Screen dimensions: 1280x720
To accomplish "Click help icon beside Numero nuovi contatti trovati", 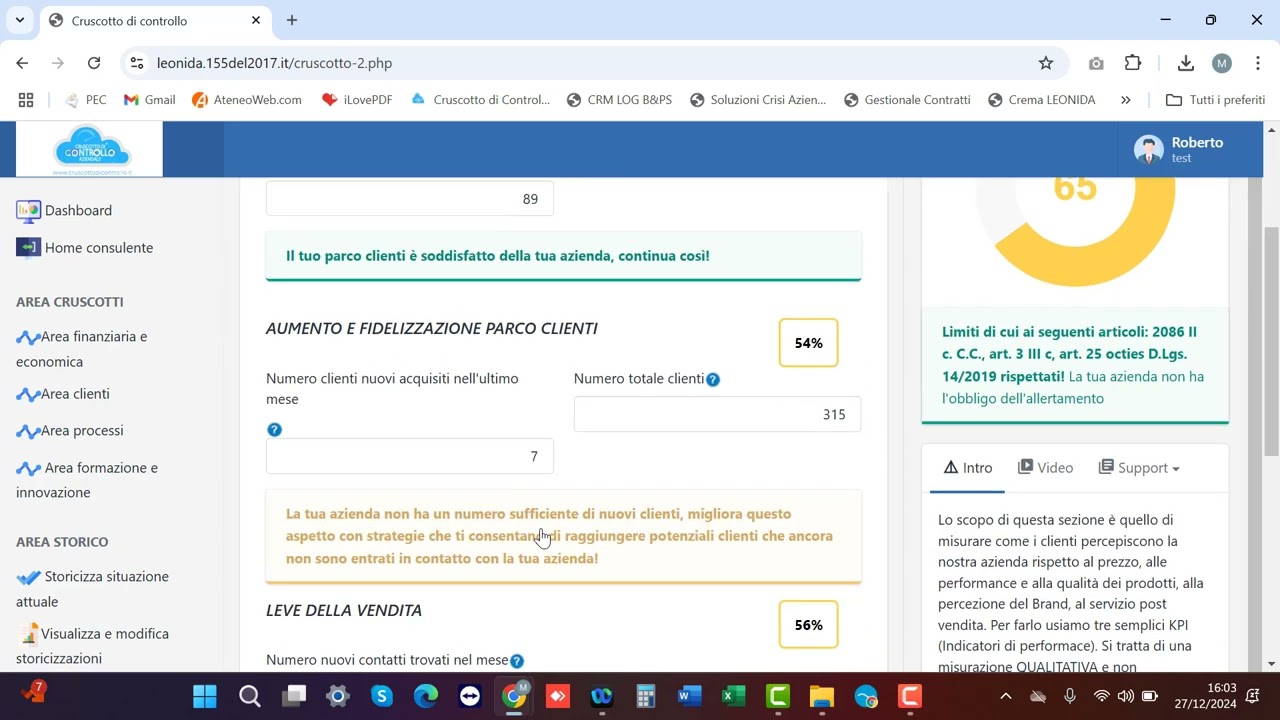I will coord(517,661).
